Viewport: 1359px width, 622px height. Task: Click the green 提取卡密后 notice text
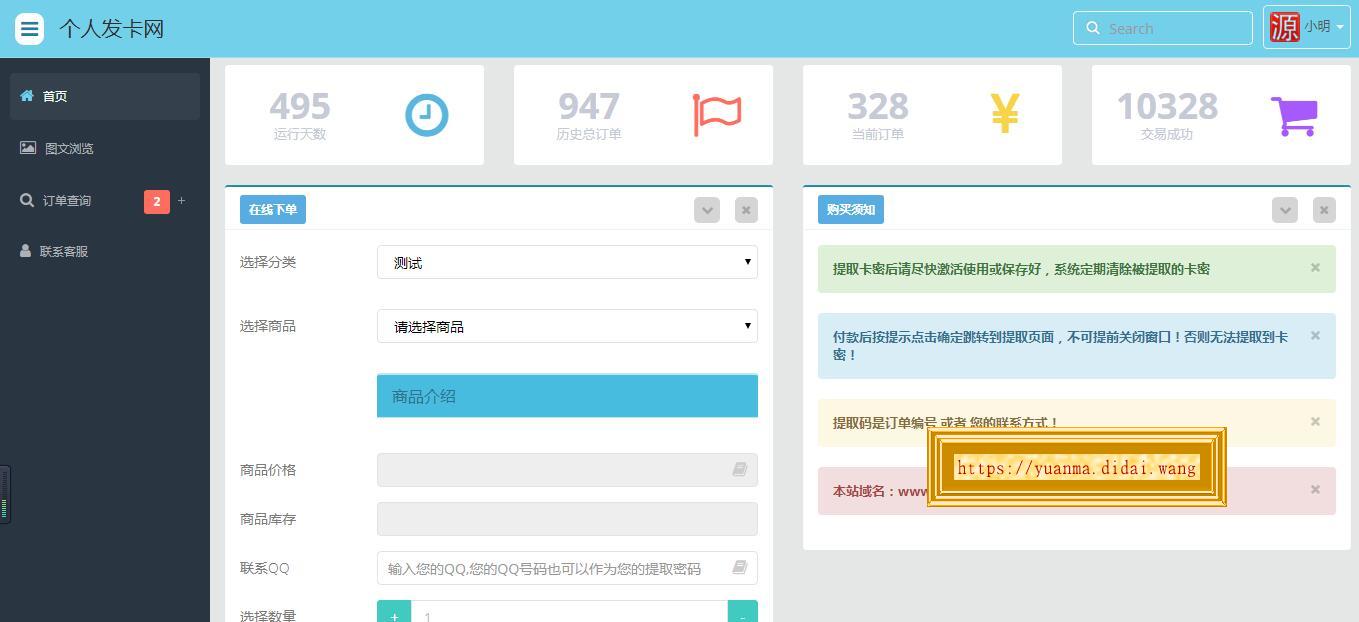(1021, 269)
